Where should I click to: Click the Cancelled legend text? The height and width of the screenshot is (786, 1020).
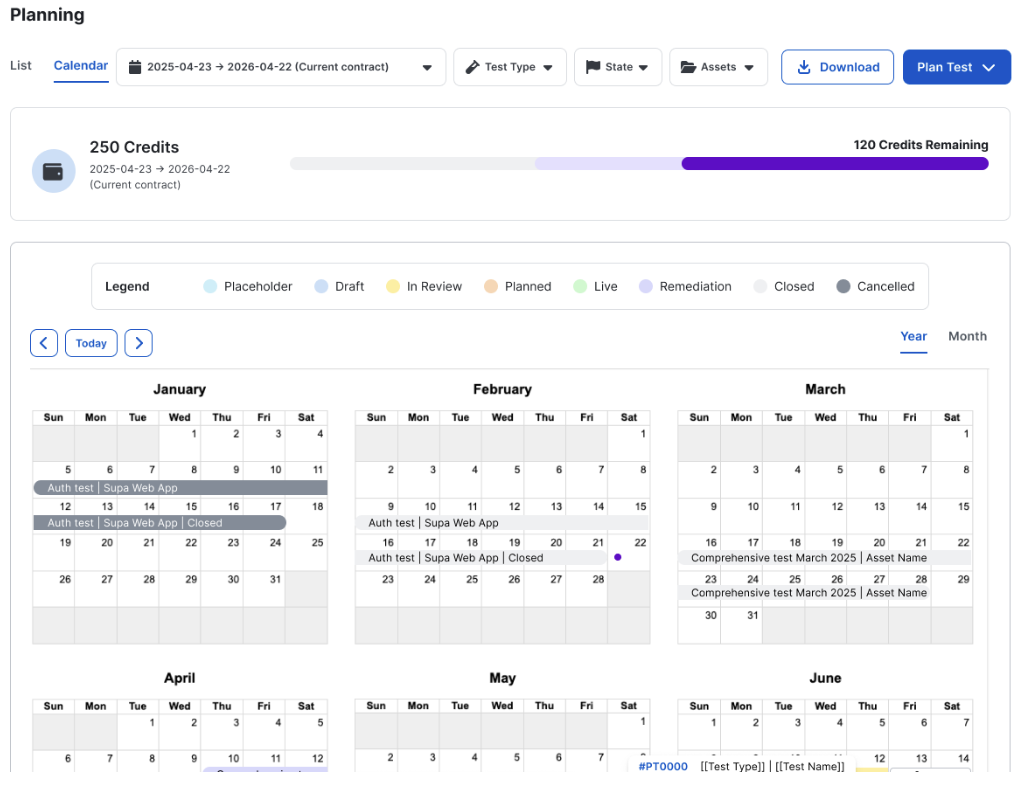click(885, 286)
